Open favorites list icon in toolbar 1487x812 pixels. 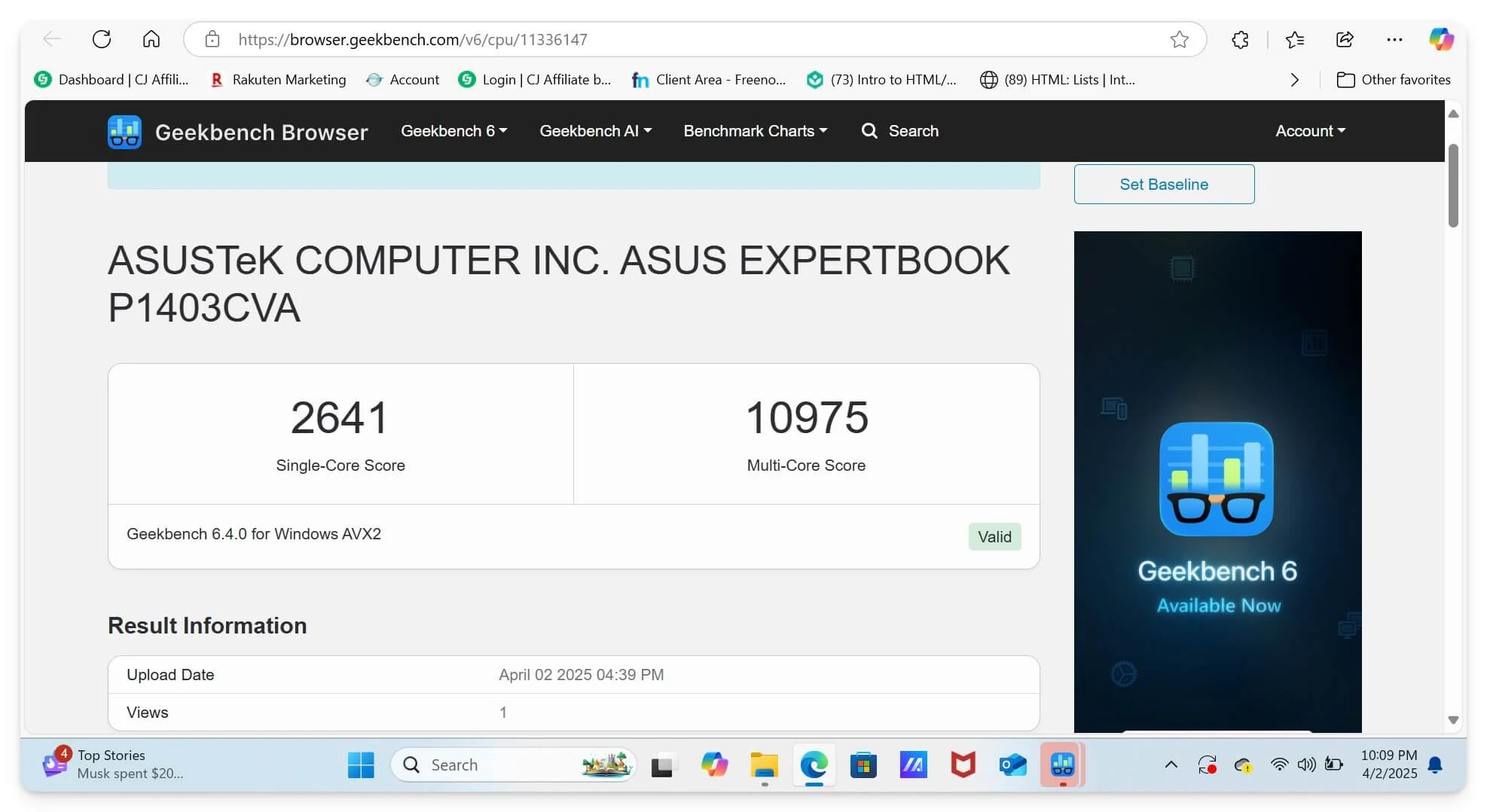1295,39
